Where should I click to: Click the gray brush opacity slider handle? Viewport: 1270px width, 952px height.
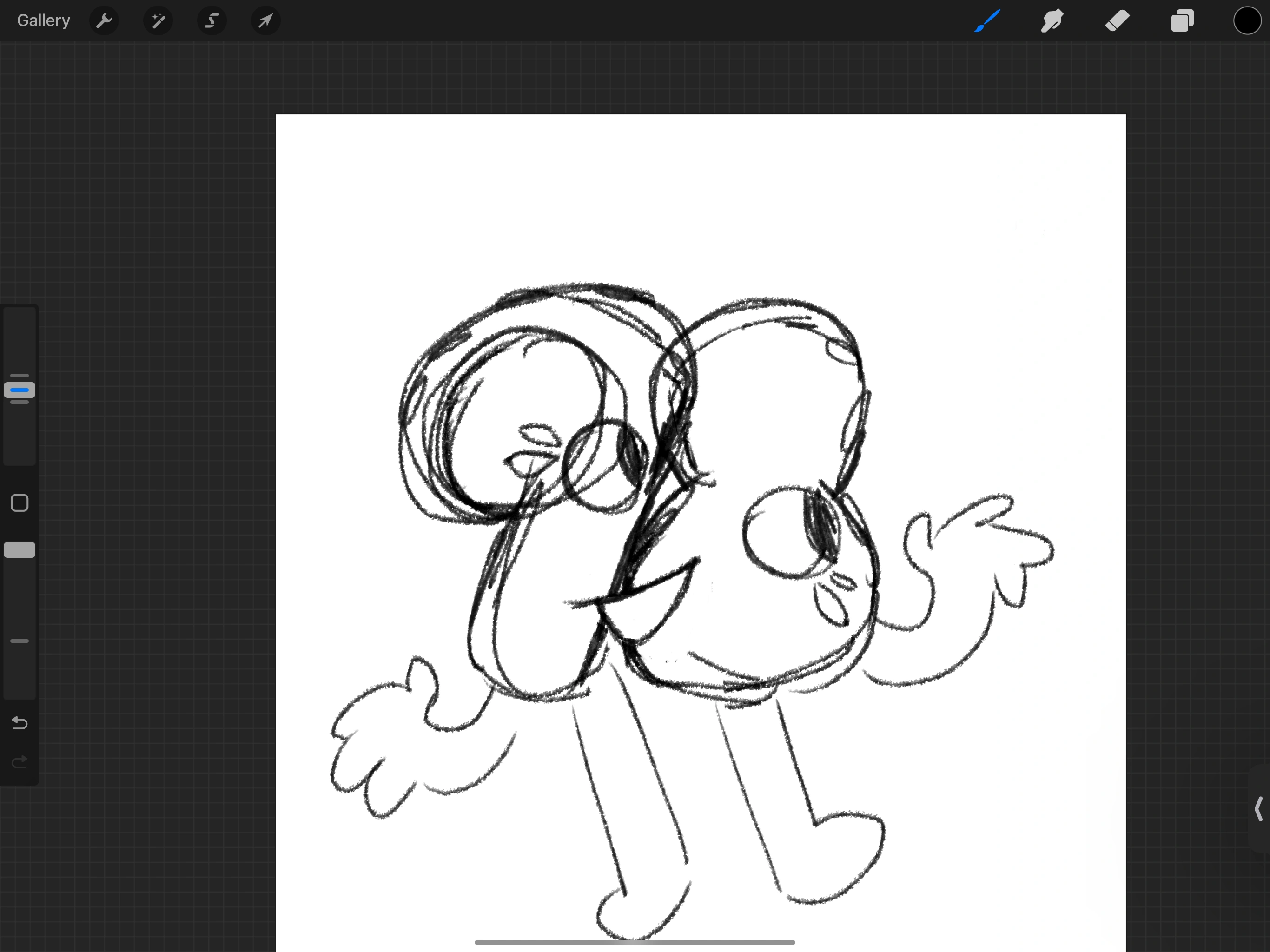[x=20, y=549]
